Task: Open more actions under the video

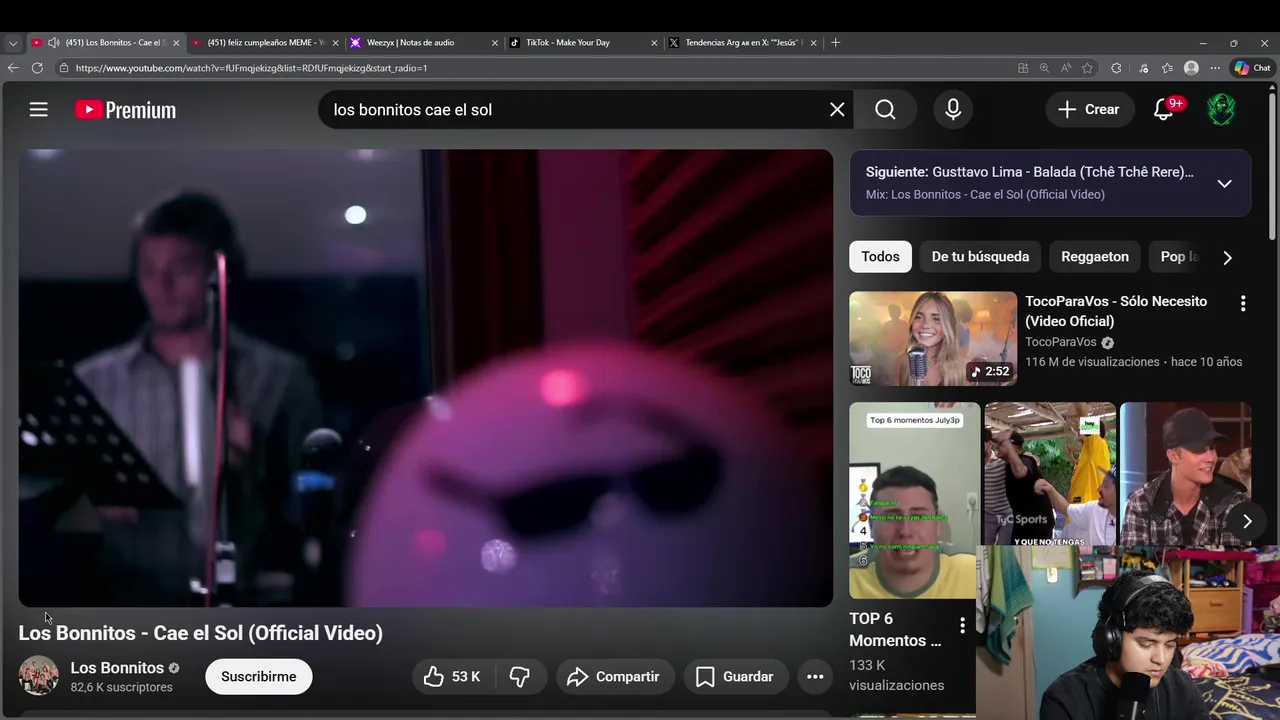Action: 815,677
